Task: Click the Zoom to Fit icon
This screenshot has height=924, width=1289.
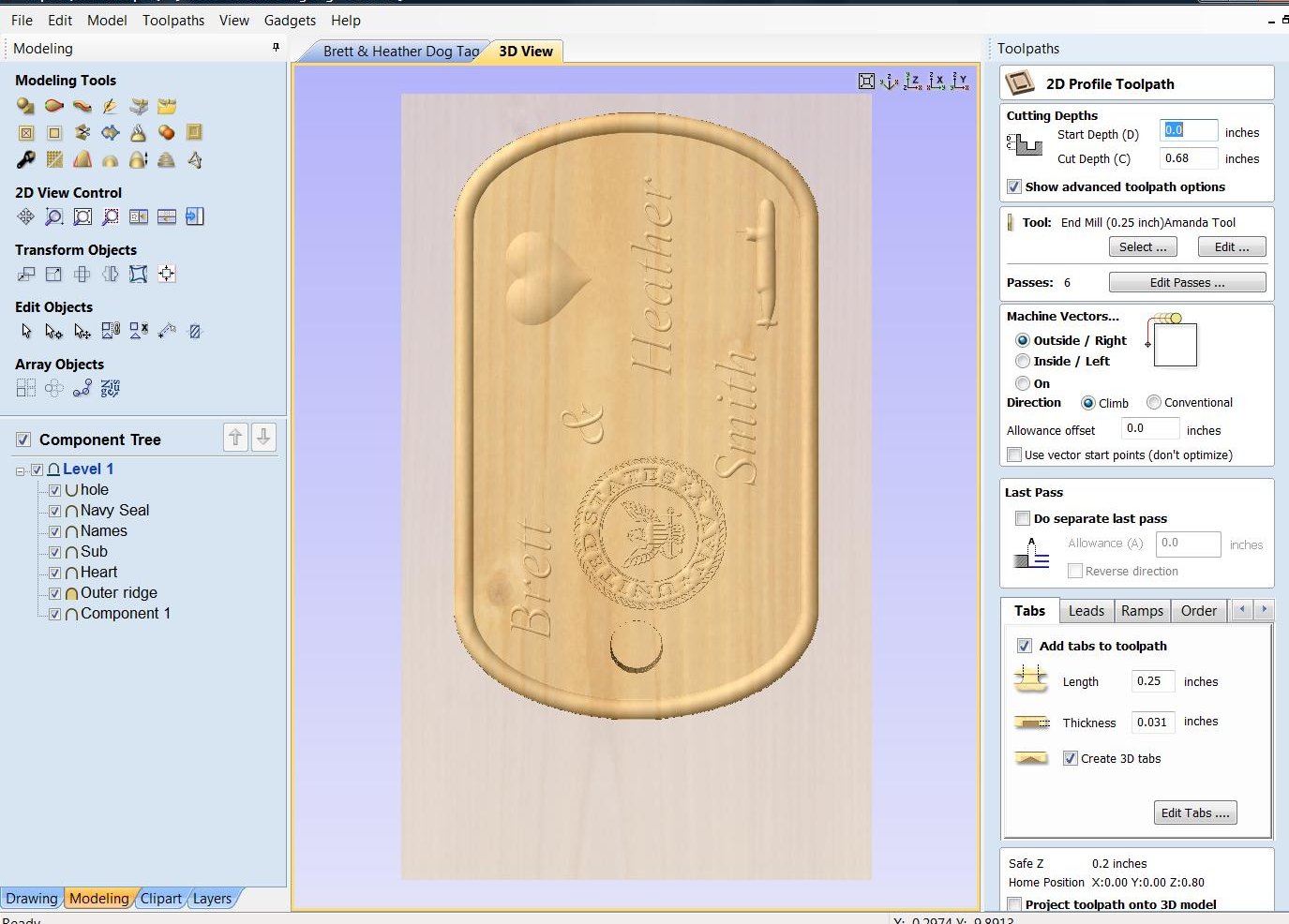Action: pos(82,216)
